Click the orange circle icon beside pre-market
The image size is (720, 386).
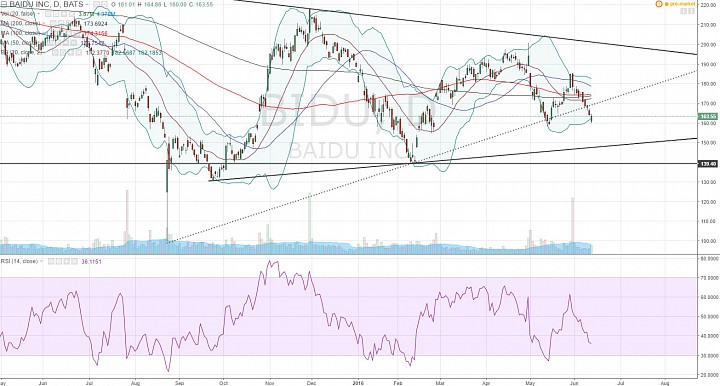[659, 4]
